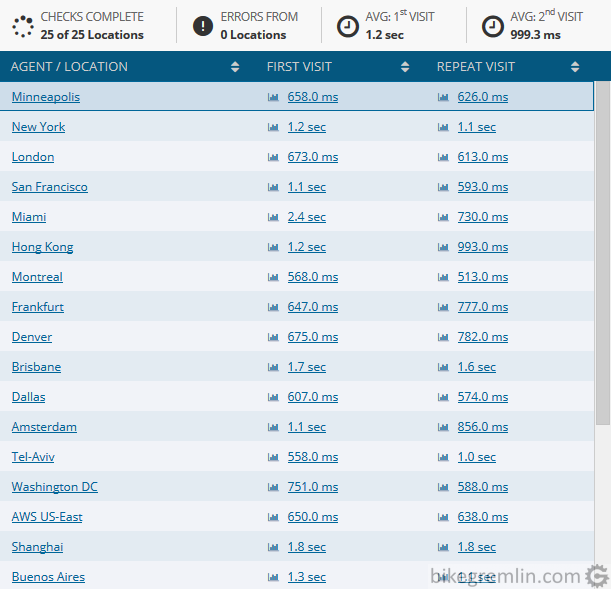Image resolution: width=611 pixels, height=589 pixels.
Task: Sort by Agent / Location column arrows
Action: (x=235, y=67)
